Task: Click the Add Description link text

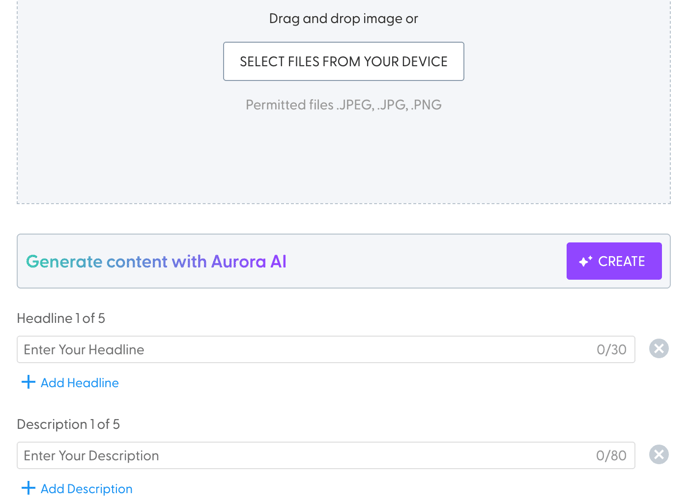Action: point(87,489)
